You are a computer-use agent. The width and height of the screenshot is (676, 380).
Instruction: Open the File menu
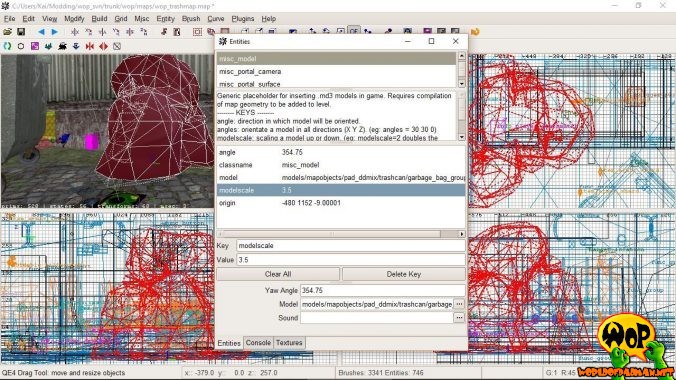9,19
